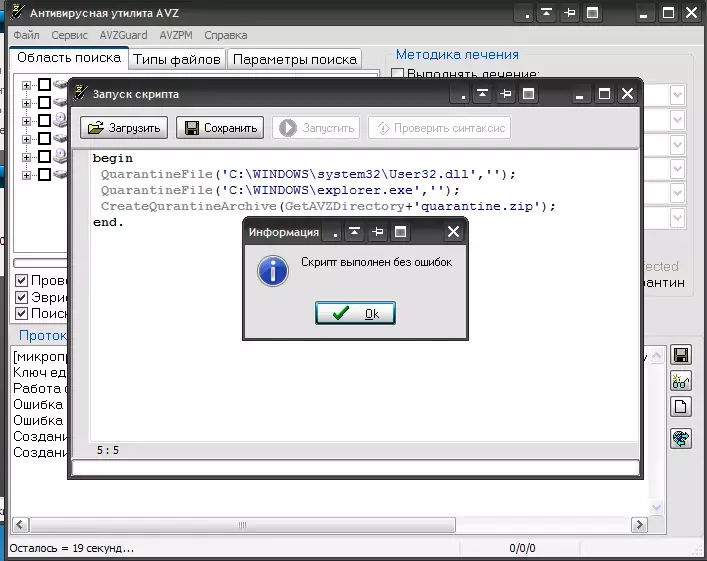707x561 pixels.
Task: Switch to Область поиска tab
Action: click(x=69, y=58)
